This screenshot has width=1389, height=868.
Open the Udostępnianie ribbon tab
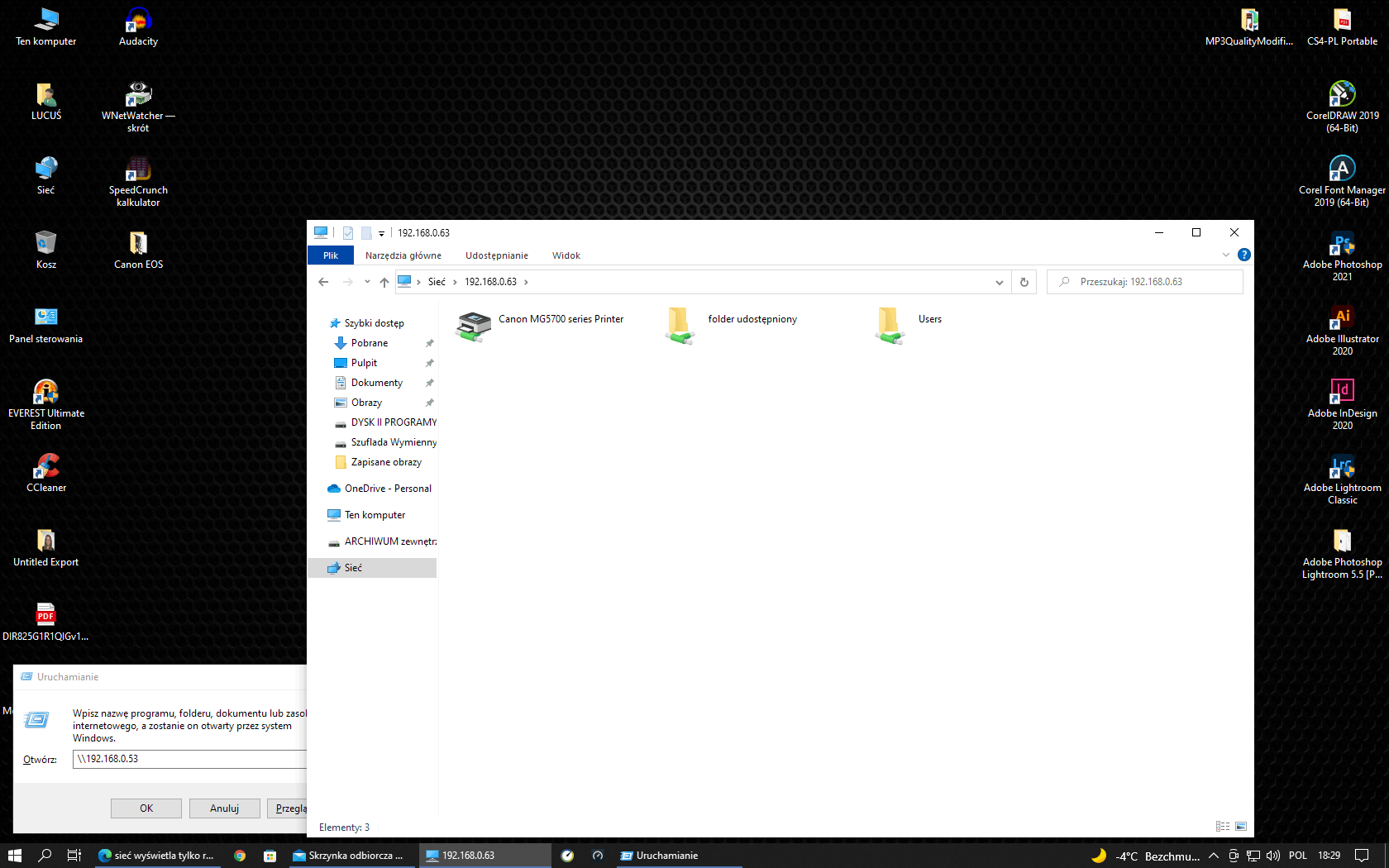(497, 255)
